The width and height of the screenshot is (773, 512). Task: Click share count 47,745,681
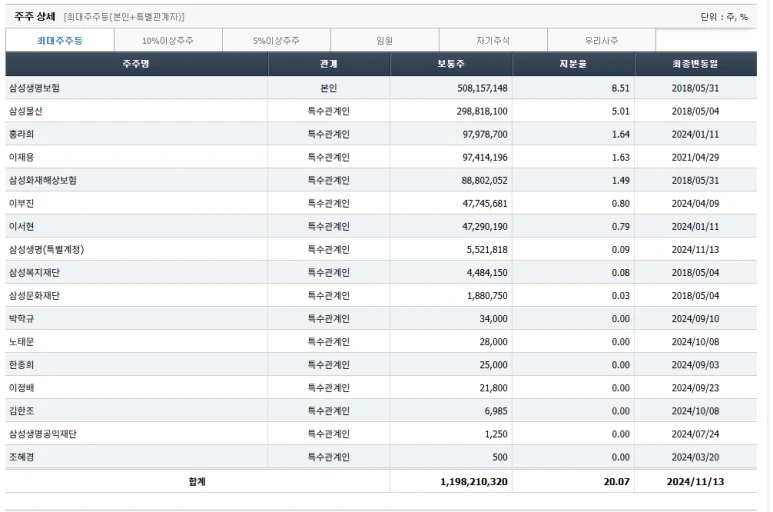coord(485,204)
